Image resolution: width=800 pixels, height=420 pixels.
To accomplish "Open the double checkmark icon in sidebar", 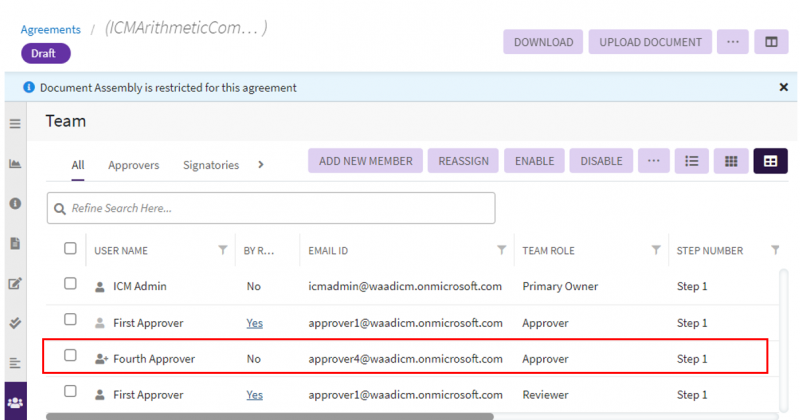I will click(15, 323).
